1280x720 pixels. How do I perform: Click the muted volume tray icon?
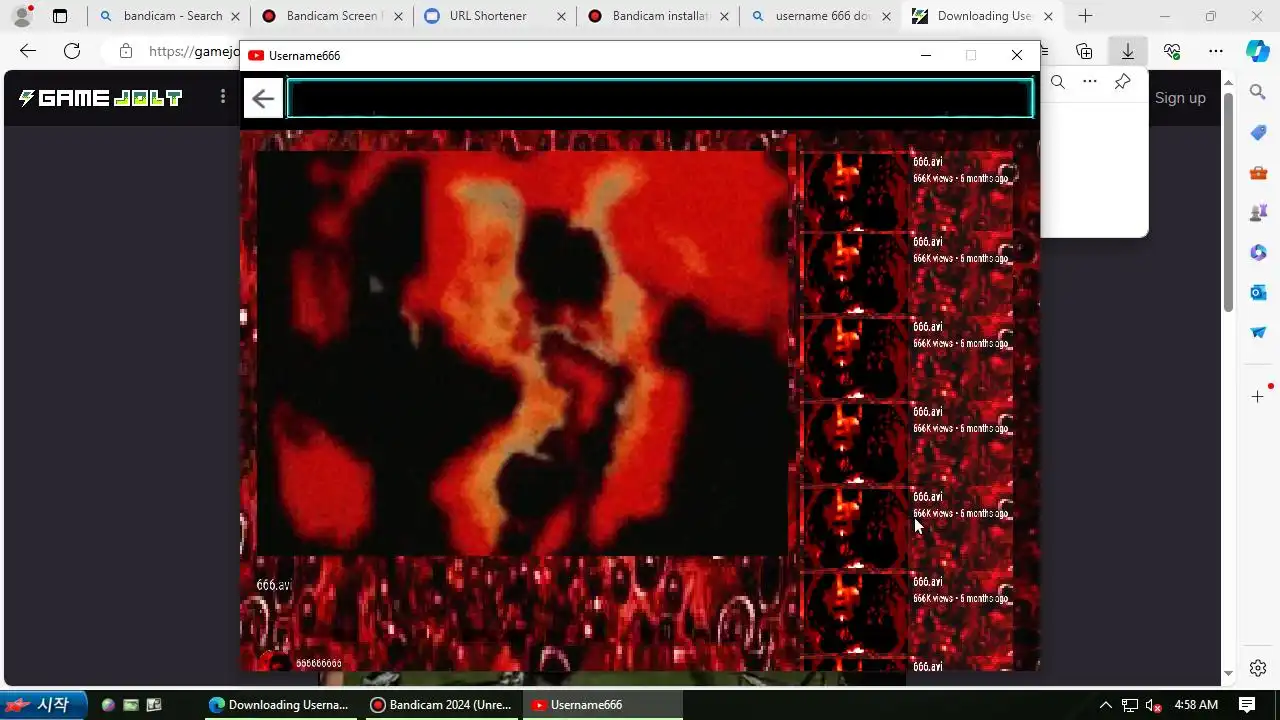pyautogui.click(x=1153, y=705)
